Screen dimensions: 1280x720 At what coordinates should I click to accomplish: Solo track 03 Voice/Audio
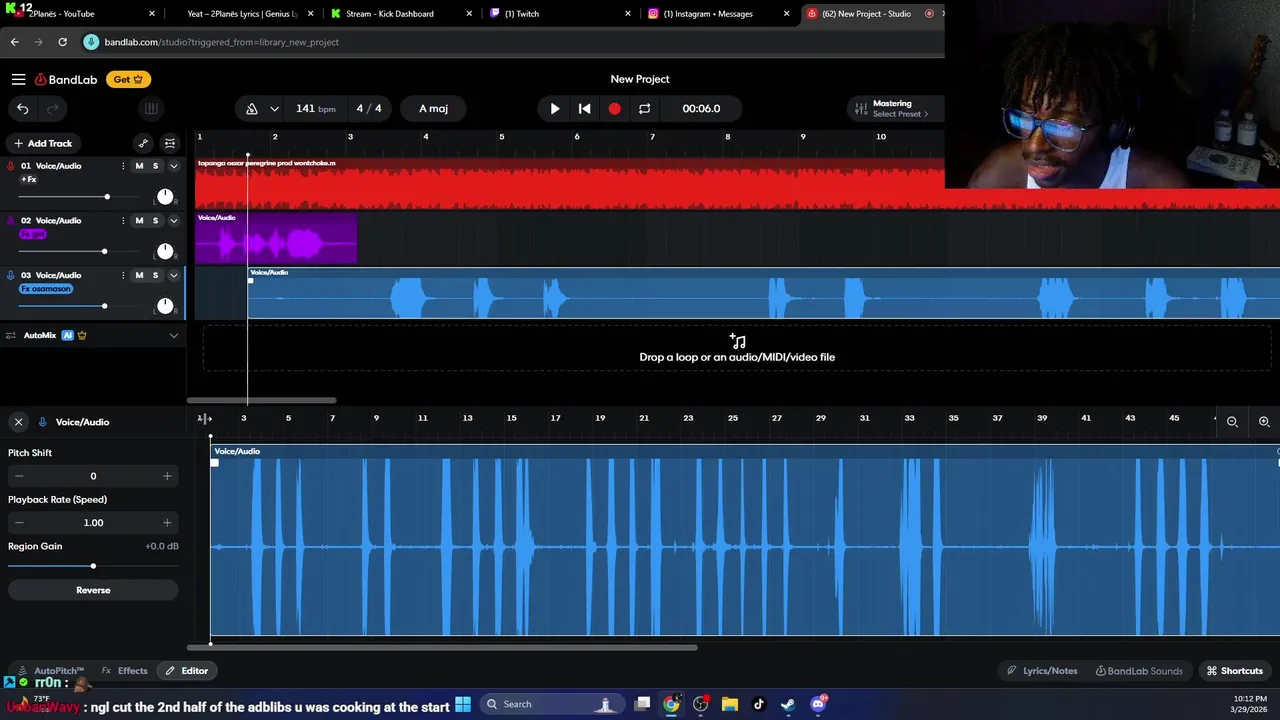155,275
